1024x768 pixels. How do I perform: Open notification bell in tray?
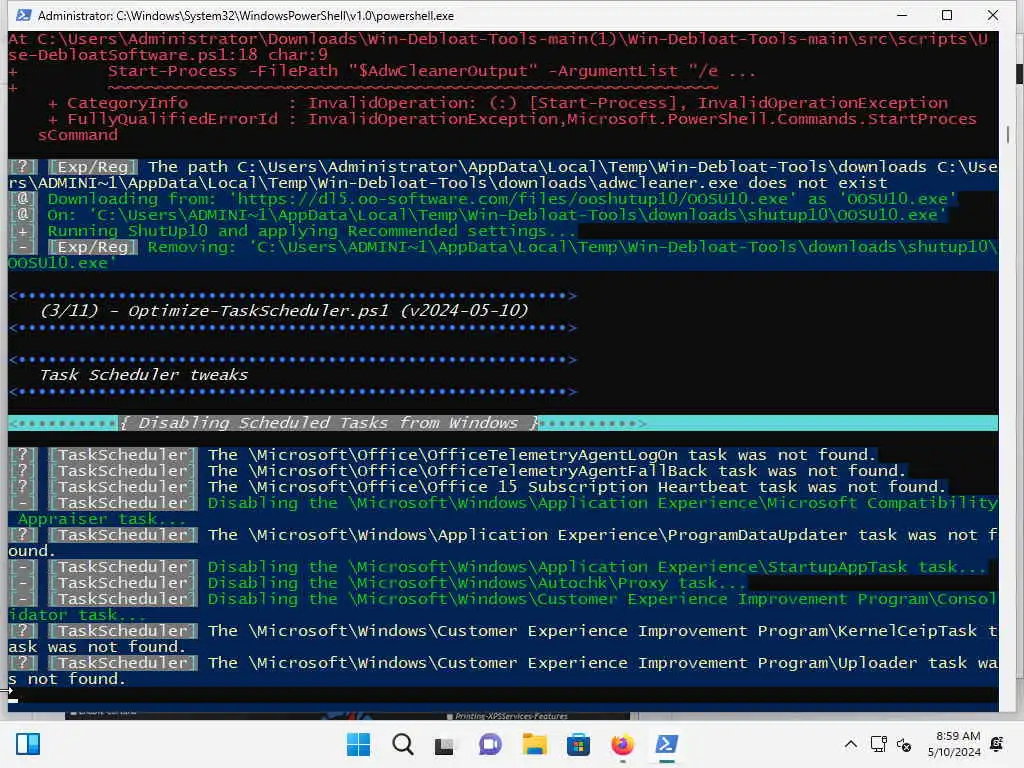pyautogui.click(x=997, y=744)
